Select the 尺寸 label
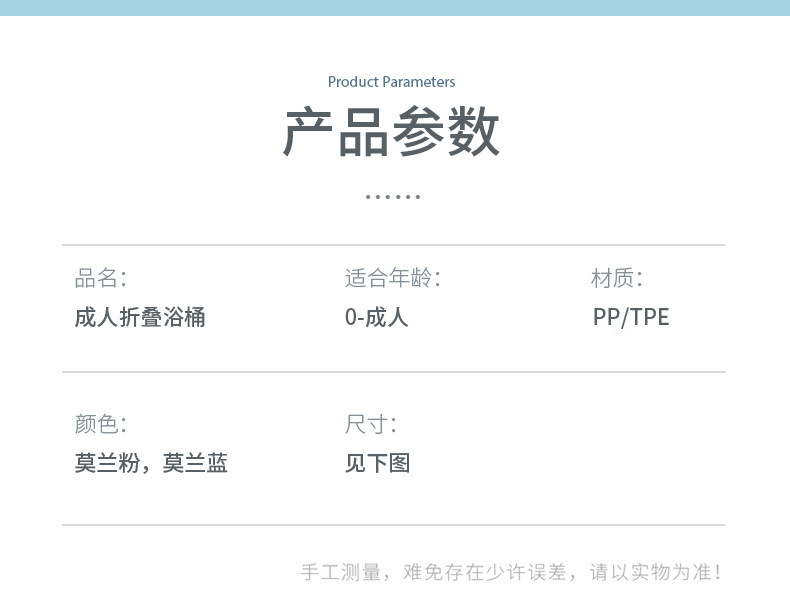 click(x=371, y=424)
